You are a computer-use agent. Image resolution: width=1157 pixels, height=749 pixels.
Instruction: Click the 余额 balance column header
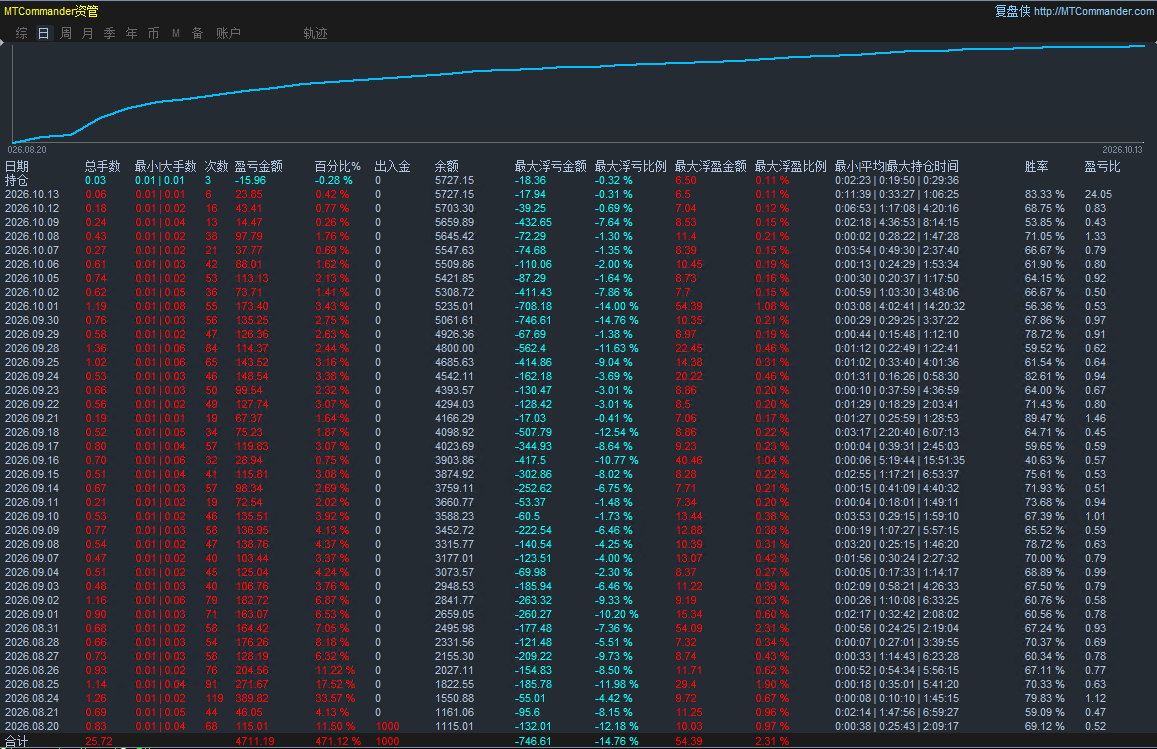pyautogui.click(x=446, y=166)
